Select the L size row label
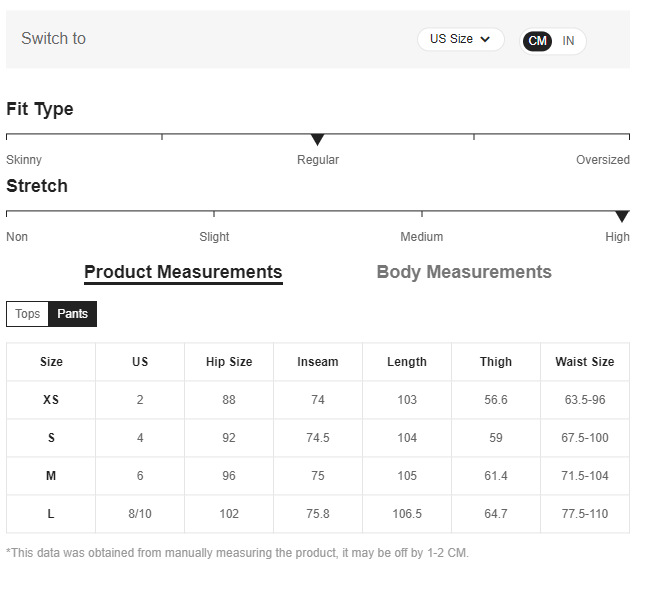Viewport: 662px width, 592px height. tap(51, 514)
